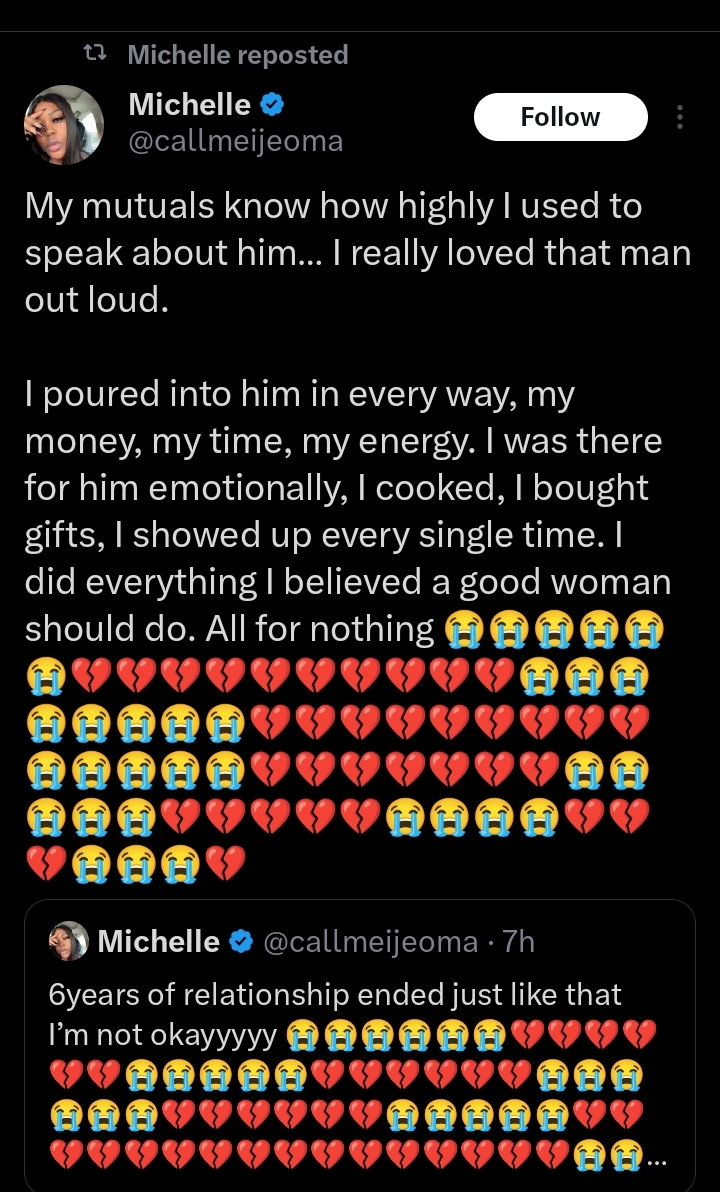Viewport: 720px width, 1192px height.
Task: Open the '6years of relationship ended' quoted text
Action: click(336, 994)
